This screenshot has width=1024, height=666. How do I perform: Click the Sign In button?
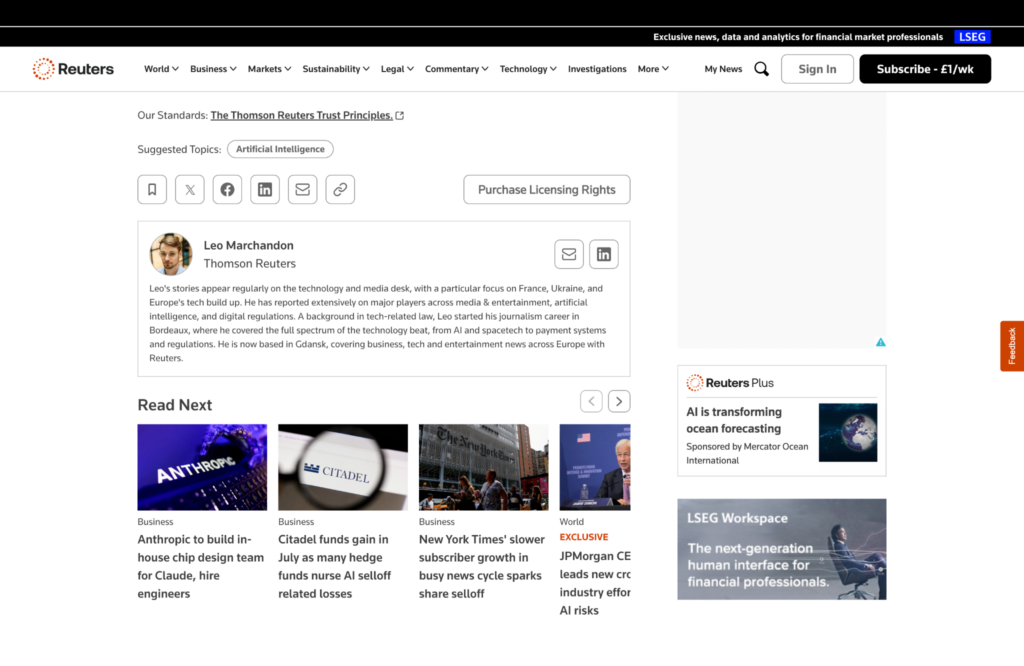[x=817, y=69]
